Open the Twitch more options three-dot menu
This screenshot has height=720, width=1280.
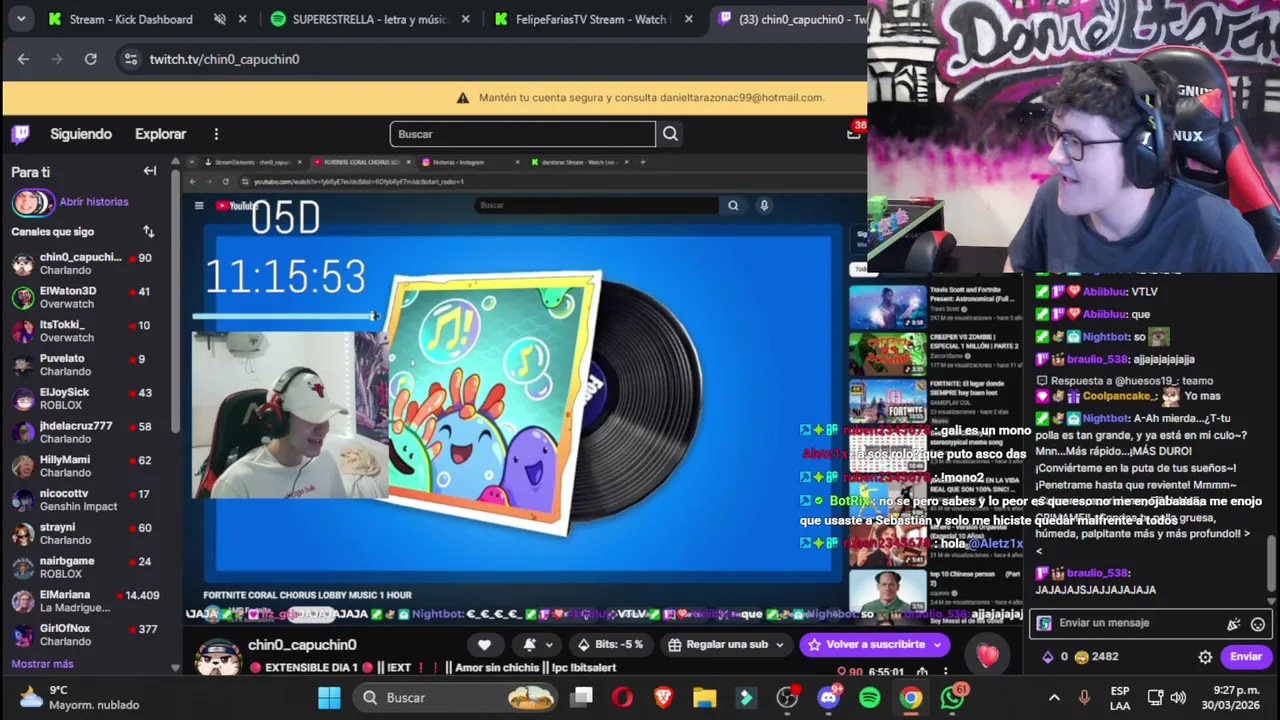tap(216, 134)
